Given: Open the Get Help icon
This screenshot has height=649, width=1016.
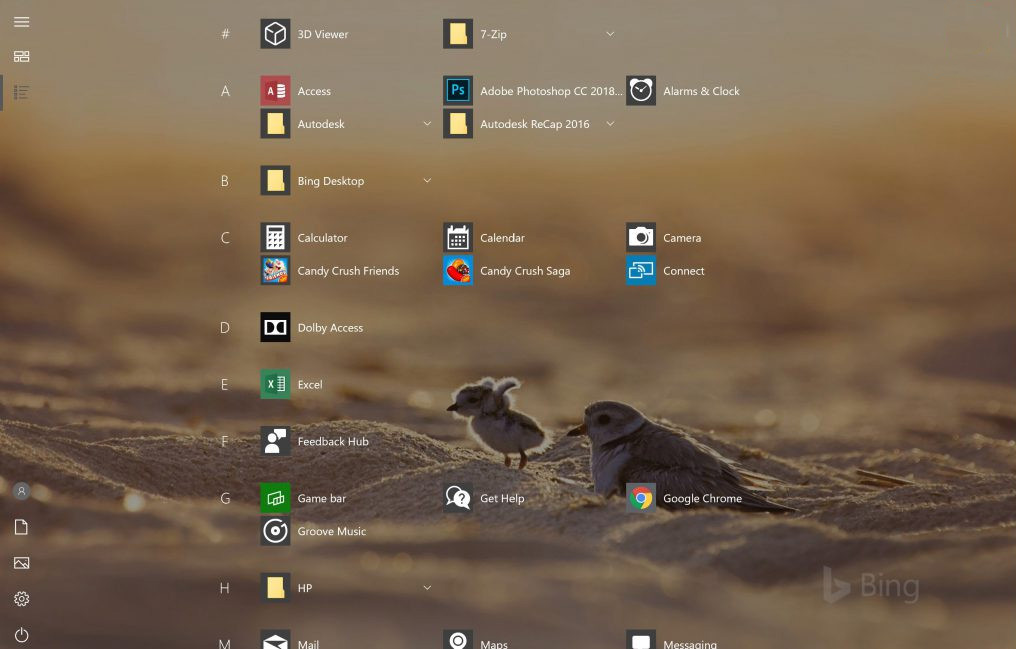Looking at the screenshot, I should pyautogui.click(x=458, y=499).
